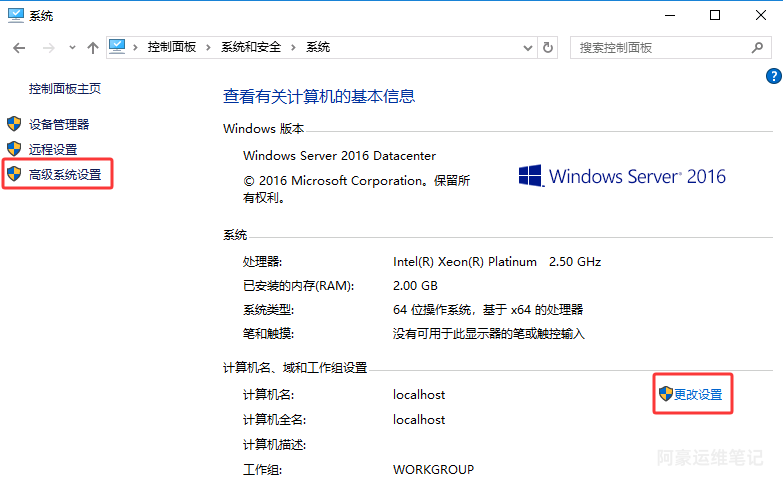Minimize the 系统 window
783x484 pixels.
click(x=670, y=15)
